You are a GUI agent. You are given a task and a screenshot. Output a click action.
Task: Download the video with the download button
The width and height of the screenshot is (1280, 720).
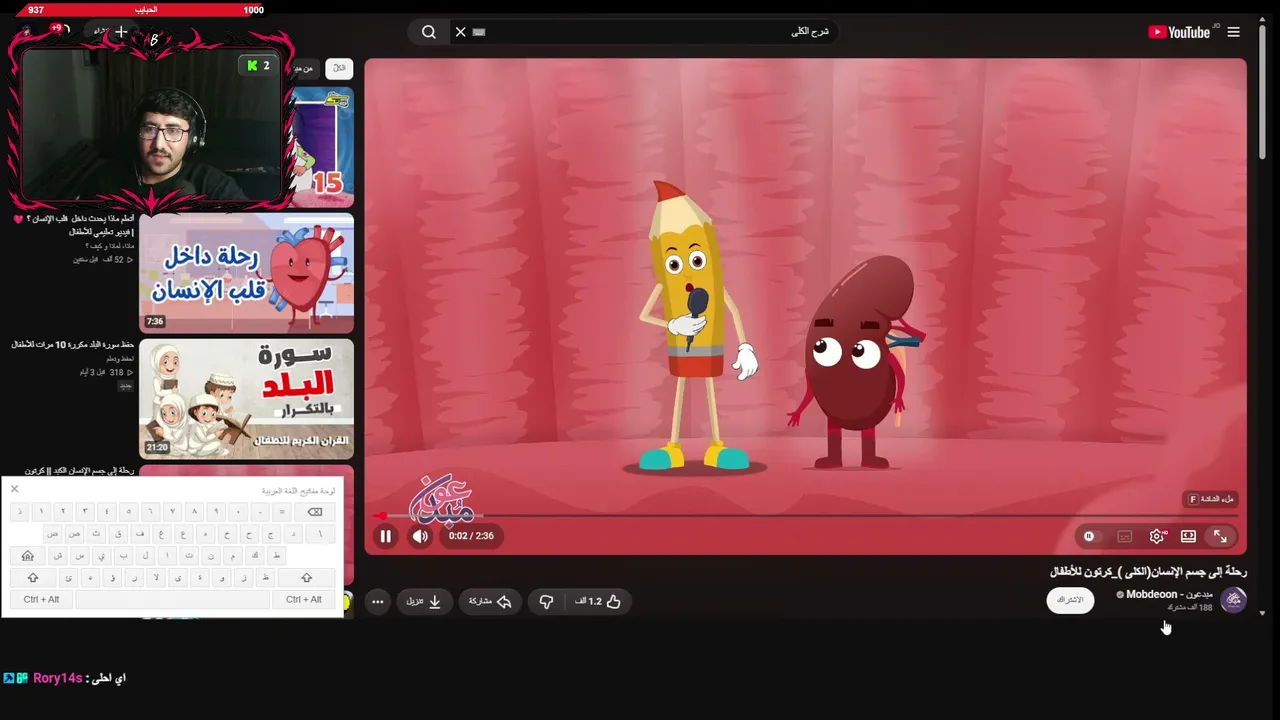pyautogui.click(x=424, y=601)
